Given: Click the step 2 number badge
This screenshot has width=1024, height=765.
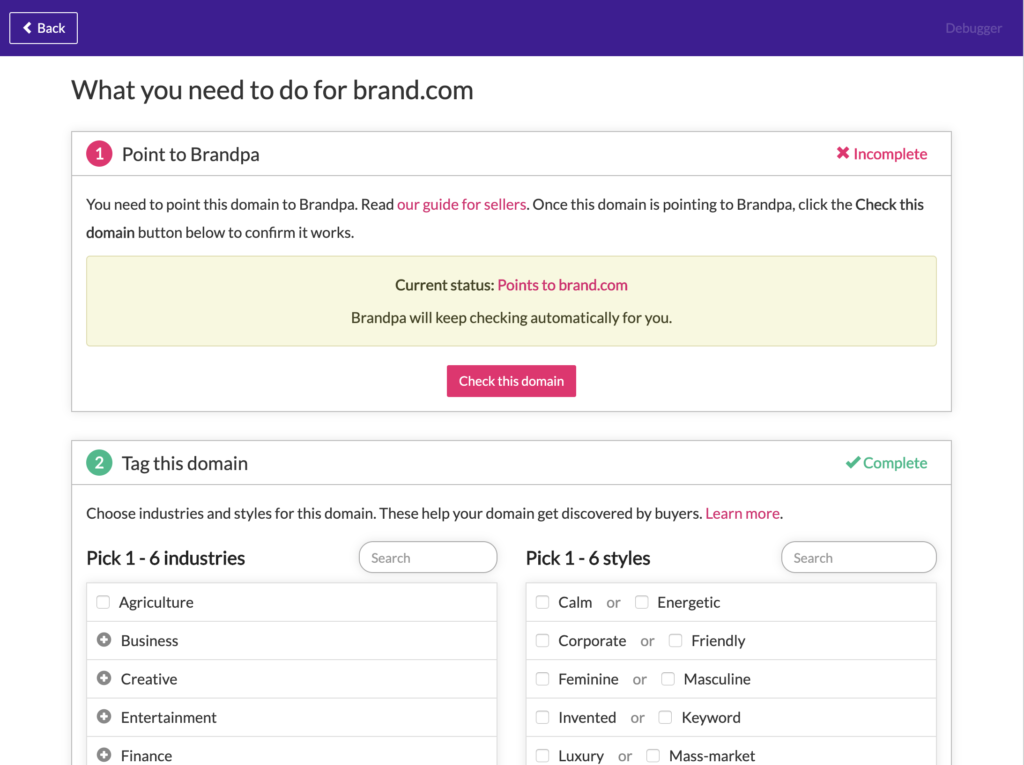Looking at the screenshot, I should [x=99, y=463].
